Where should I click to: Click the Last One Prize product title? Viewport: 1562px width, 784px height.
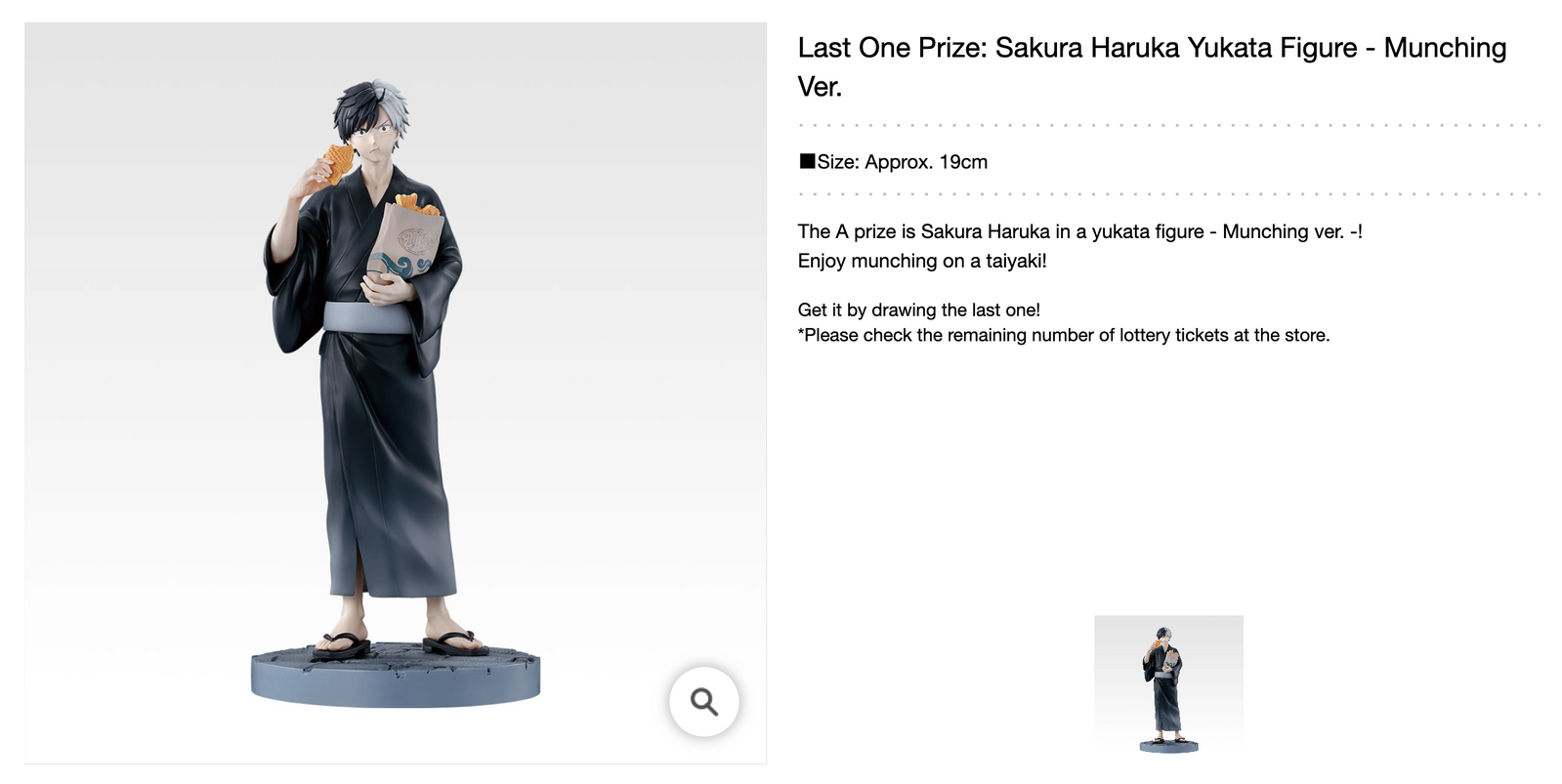tap(1152, 66)
